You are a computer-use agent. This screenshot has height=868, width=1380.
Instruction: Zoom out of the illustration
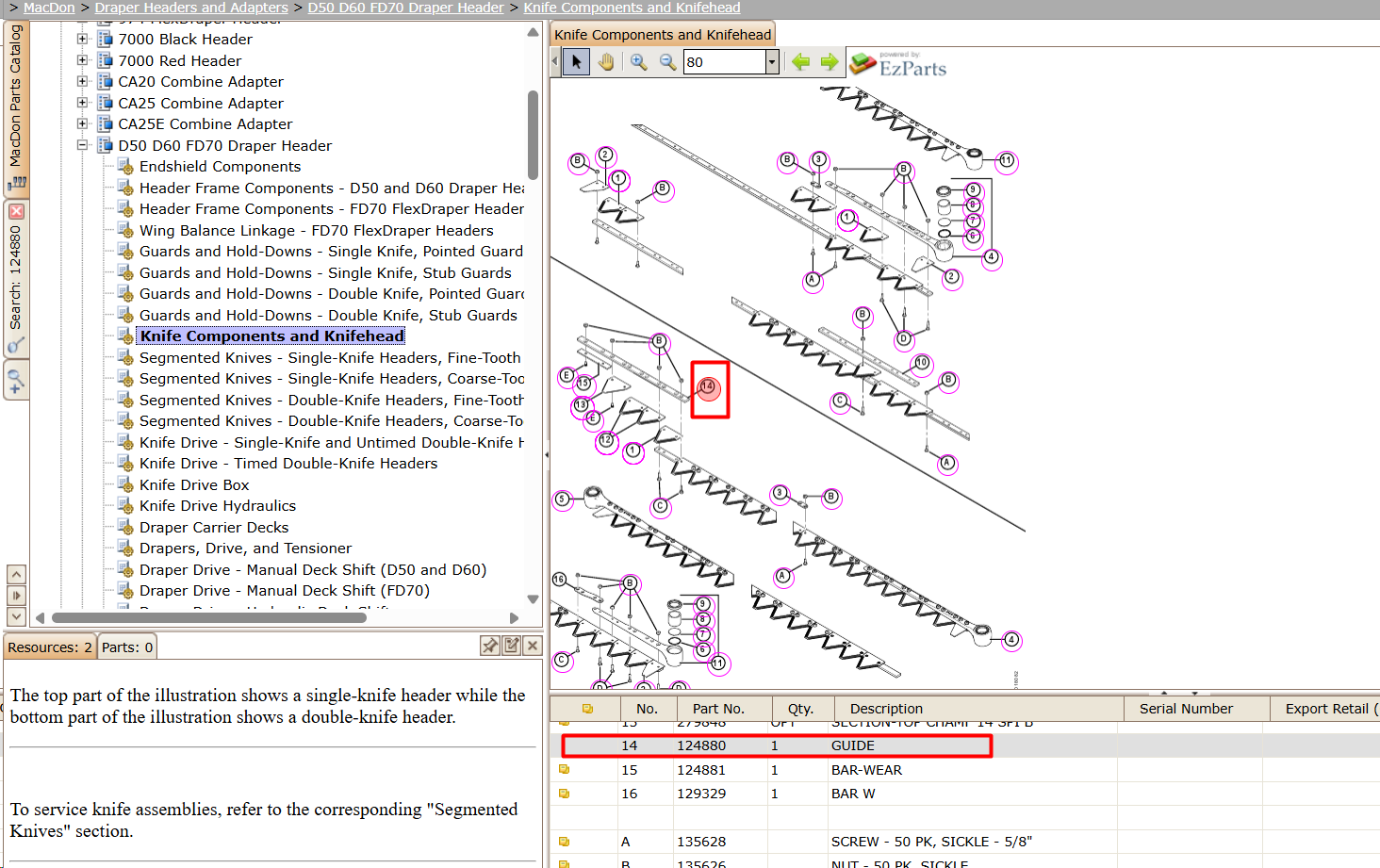coord(667,62)
